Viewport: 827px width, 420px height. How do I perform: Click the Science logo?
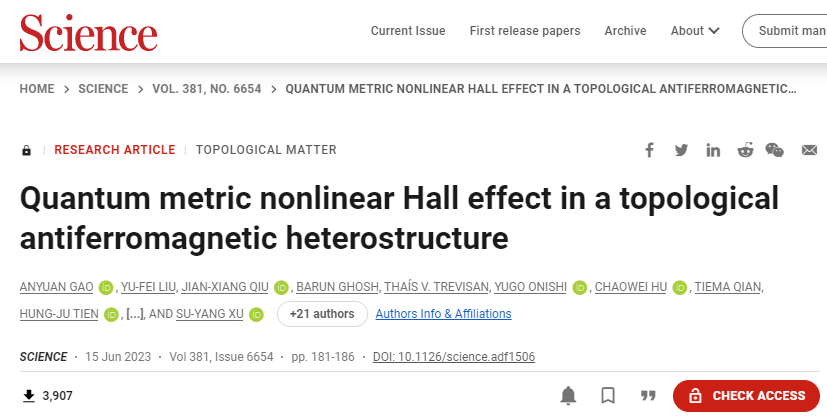pos(89,33)
